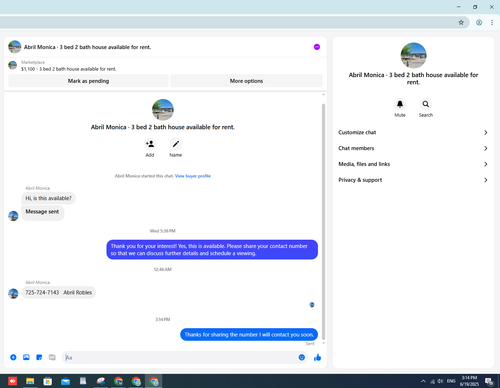
Task: Click the Add people icon
Action: 150,144
